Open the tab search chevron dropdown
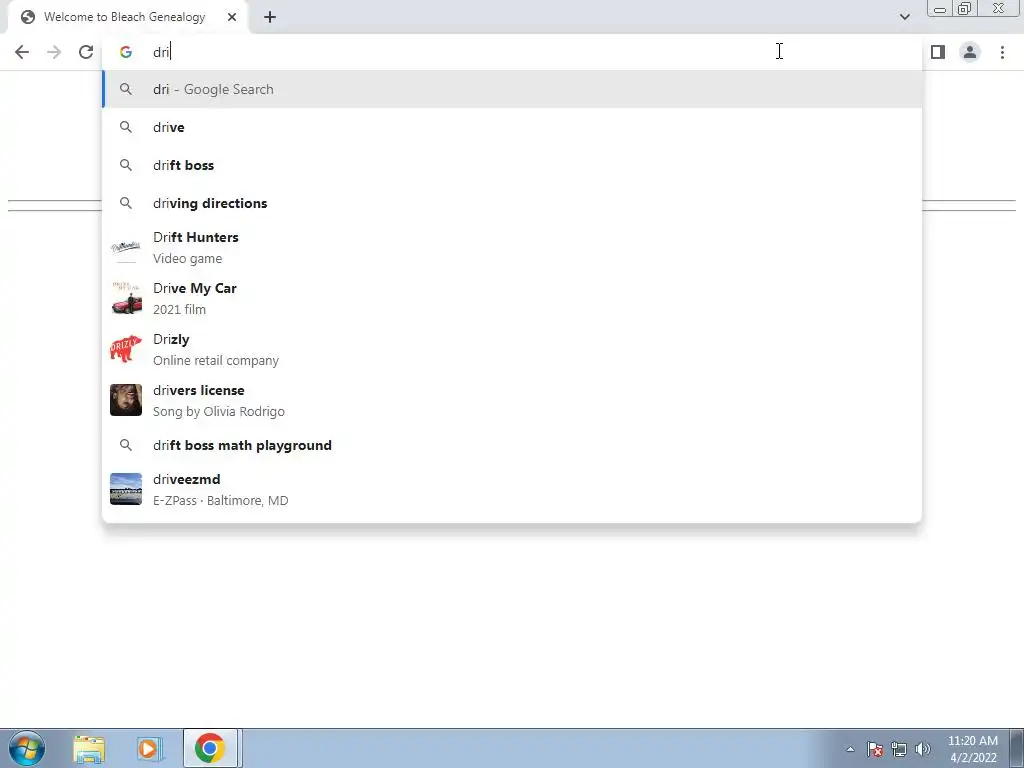This screenshot has height=768, width=1024. click(904, 17)
